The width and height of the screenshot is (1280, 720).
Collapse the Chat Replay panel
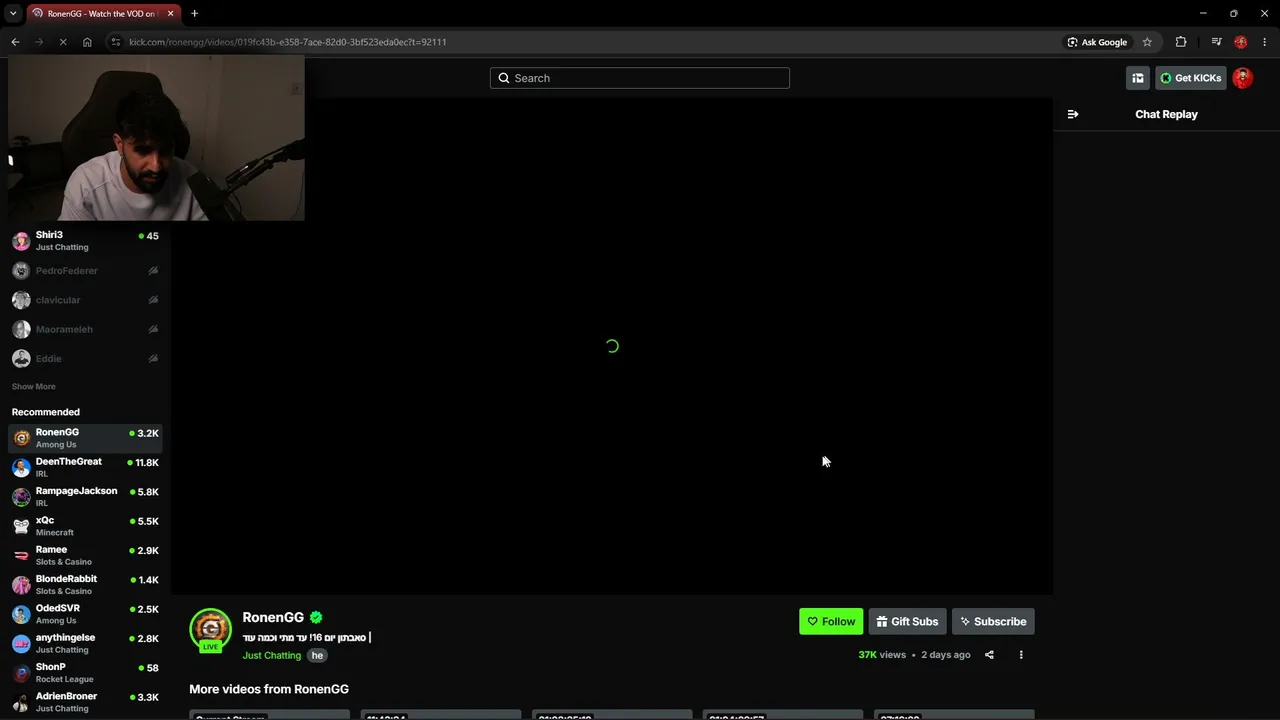click(x=1073, y=114)
